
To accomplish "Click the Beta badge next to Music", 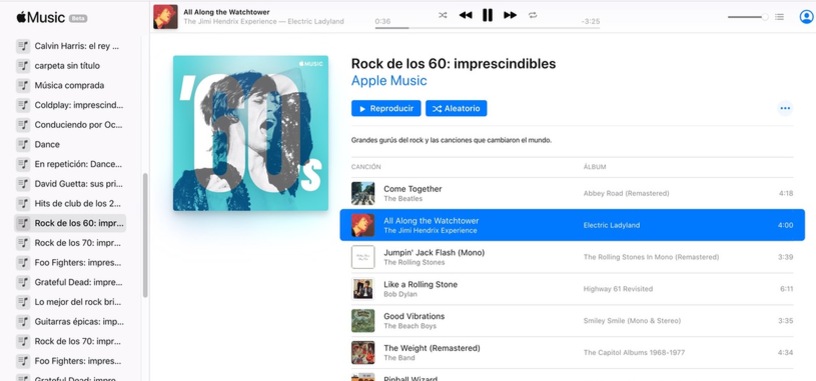I will point(78,18).
